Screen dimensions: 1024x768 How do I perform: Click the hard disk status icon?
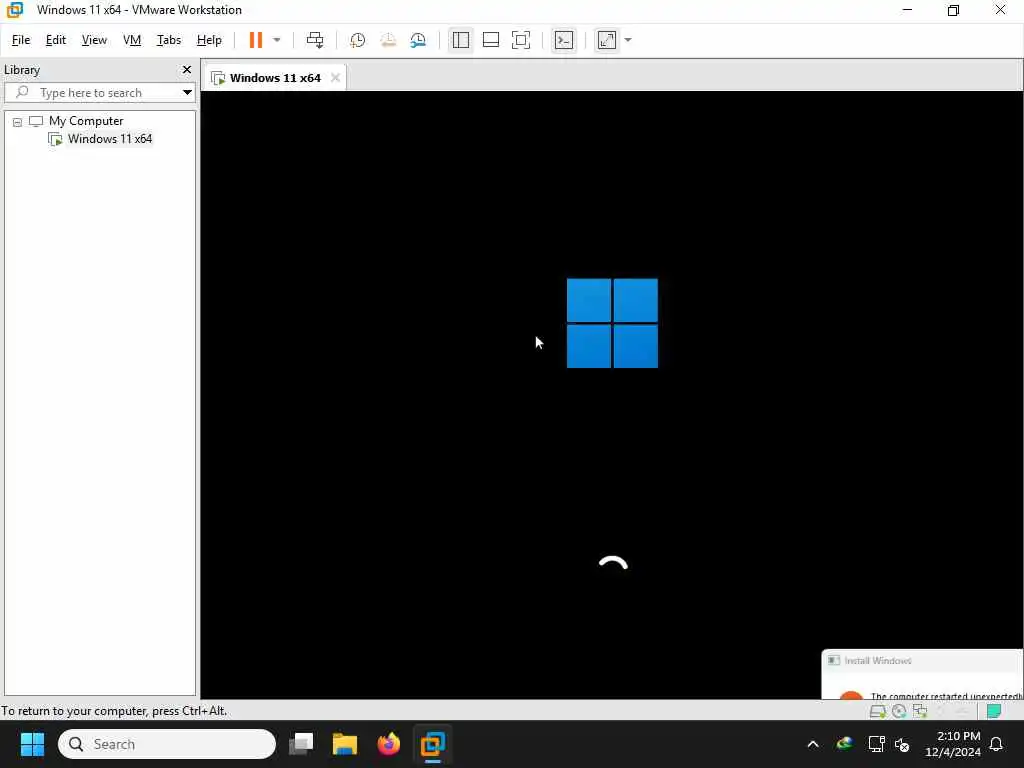878,711
